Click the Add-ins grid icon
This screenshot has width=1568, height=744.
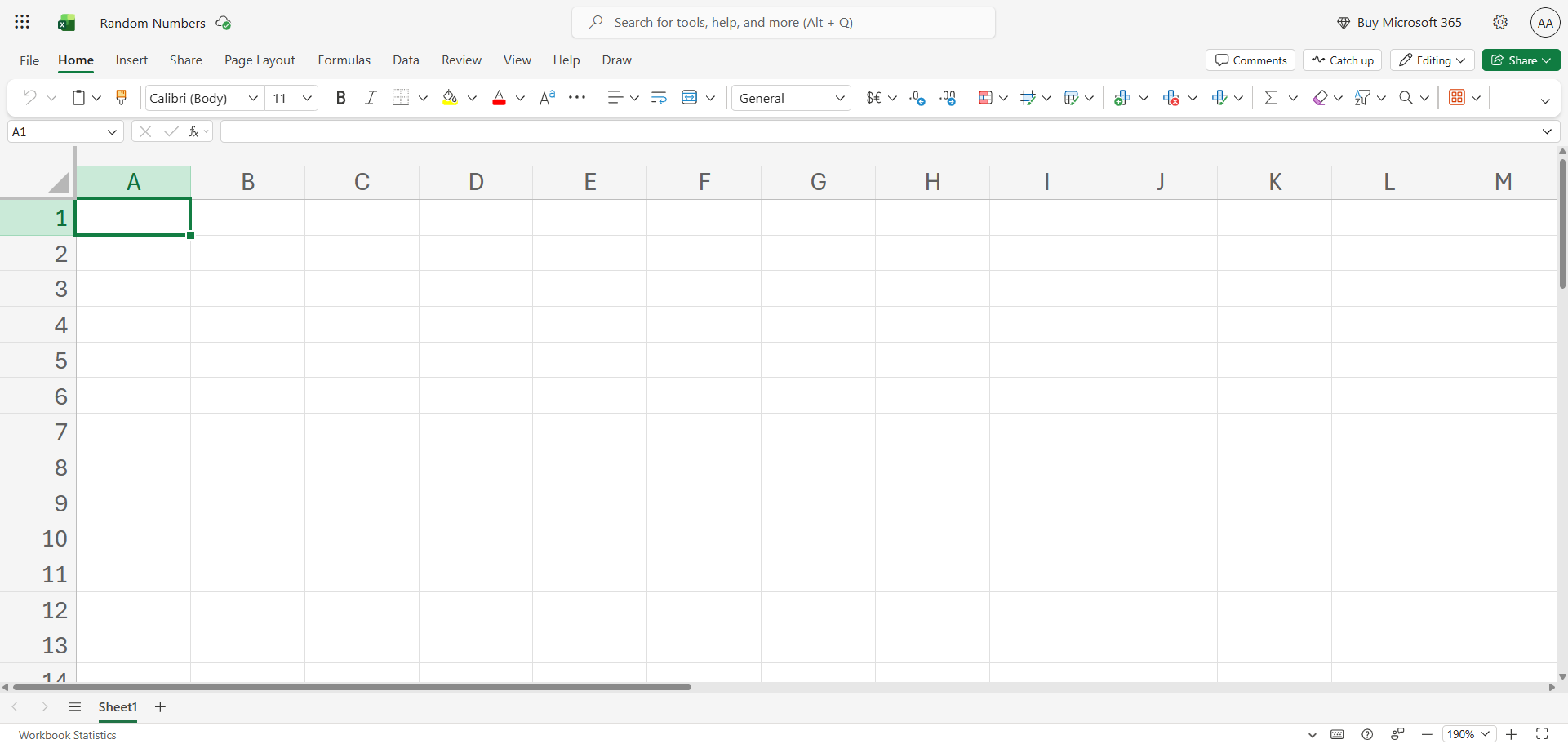pos(1457,98)
